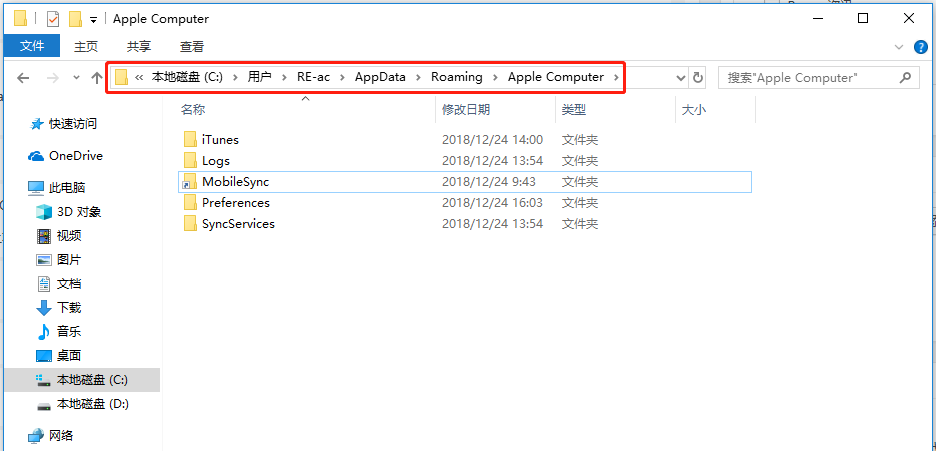Viewport: 936px width, 451px height.
Task: Switch to the 查看 ribbon tab
Action: tap(192, 46)
